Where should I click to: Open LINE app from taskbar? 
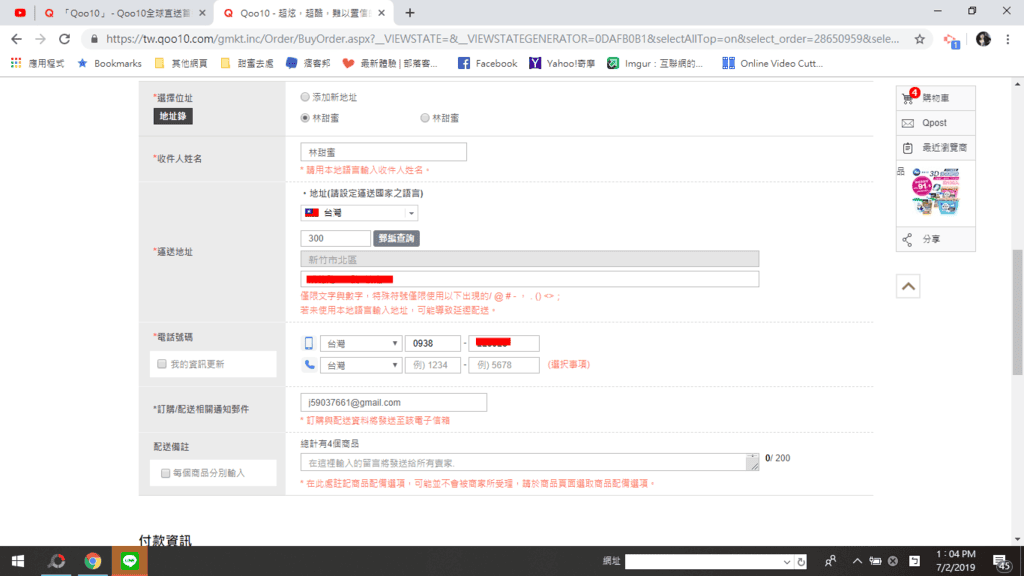click(x=129, y=561)
